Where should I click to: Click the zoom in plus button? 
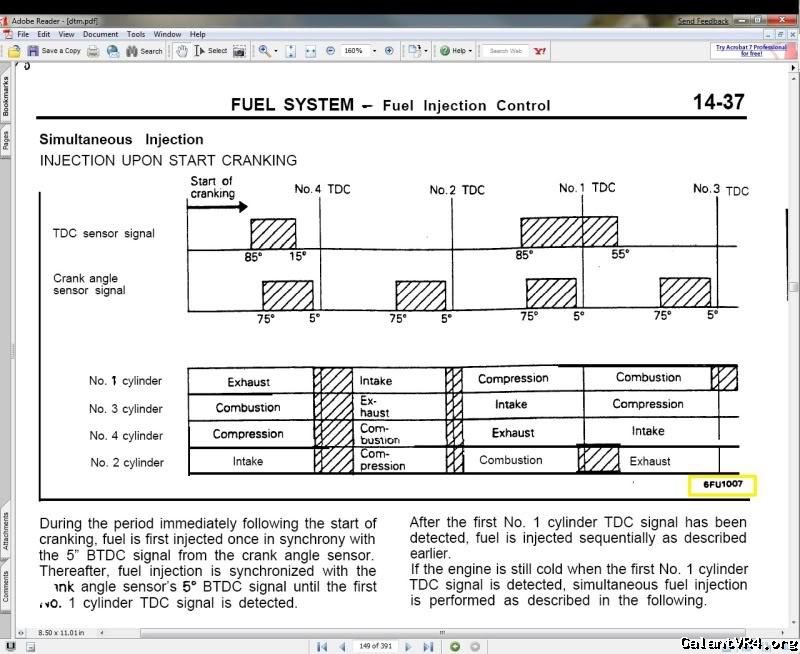pyautogui.click(x=389, y=51)
